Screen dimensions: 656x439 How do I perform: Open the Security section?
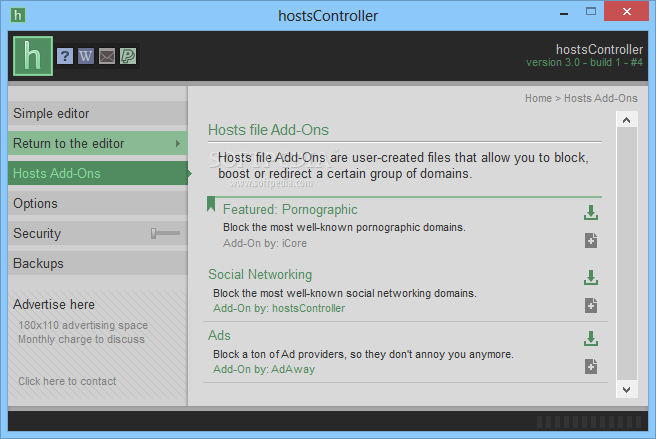tap(97, 234)
